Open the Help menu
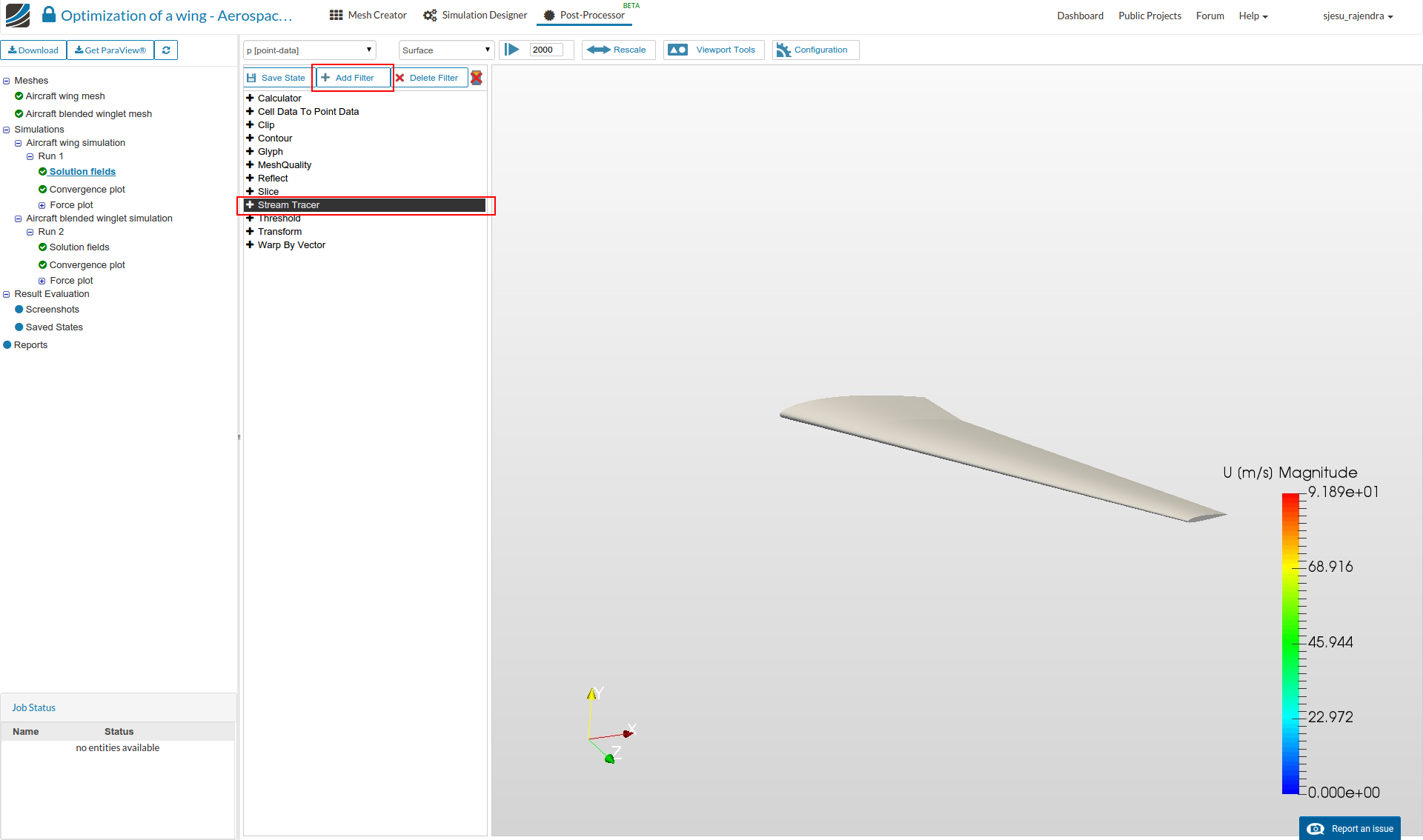Screen dimensions: 1423x840 [1253, 16]
